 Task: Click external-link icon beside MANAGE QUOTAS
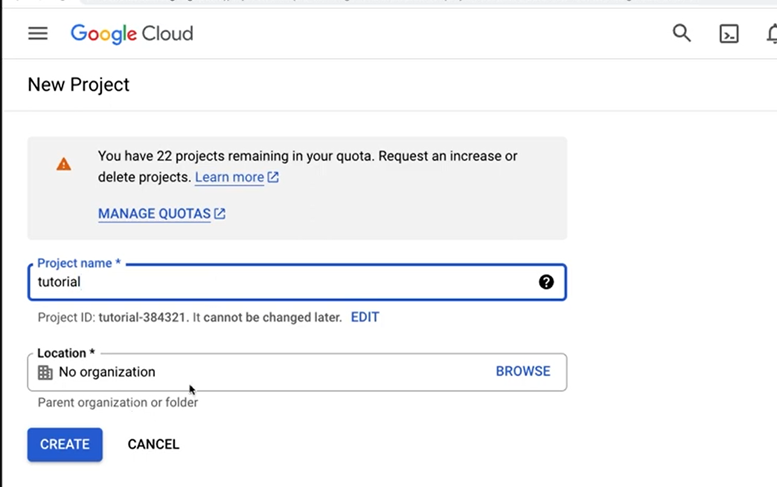[x=220, y=214]
